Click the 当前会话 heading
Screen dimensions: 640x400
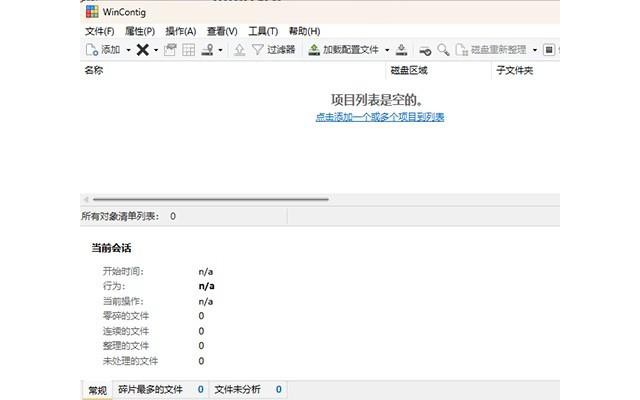[x=111, y=248]
